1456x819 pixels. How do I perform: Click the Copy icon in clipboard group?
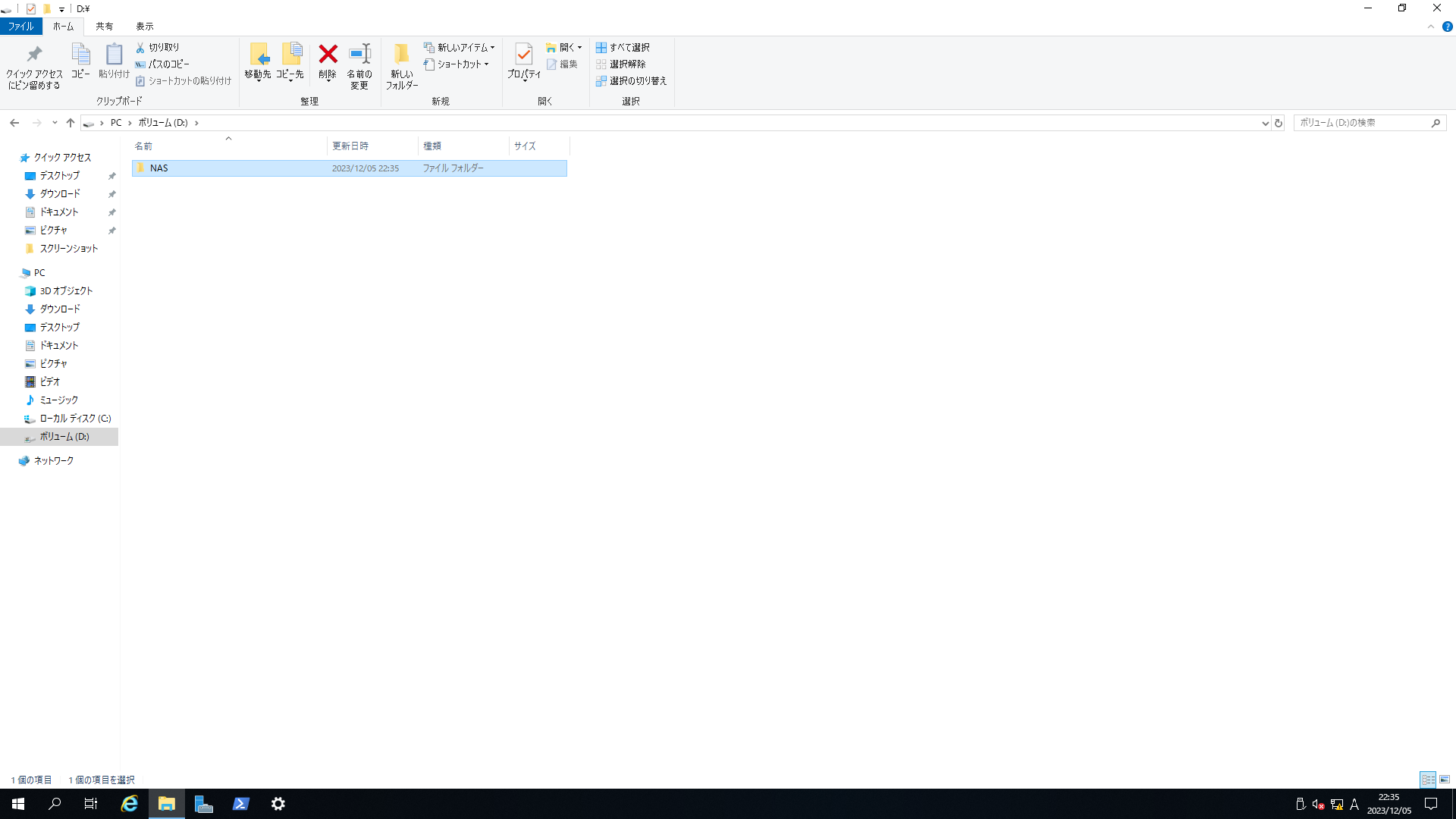pos(80,55)
